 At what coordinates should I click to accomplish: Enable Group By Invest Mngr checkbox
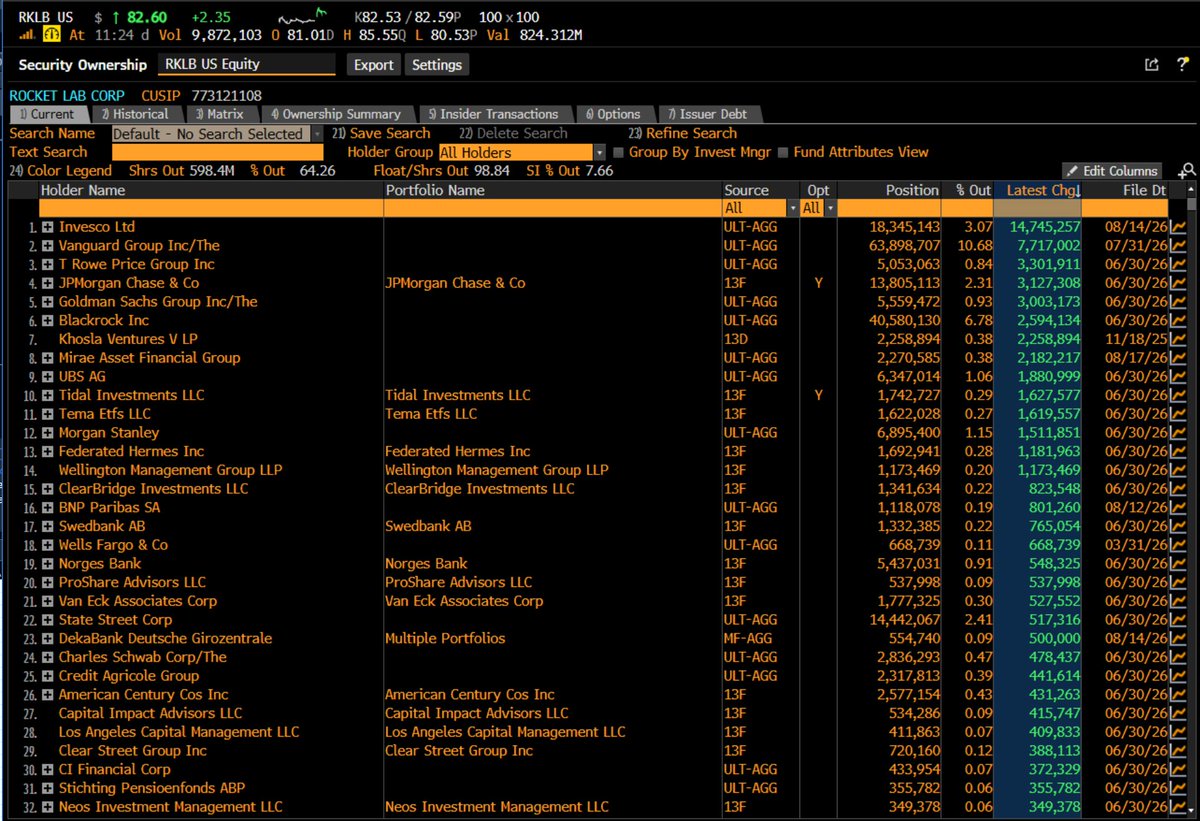coord(618,153)
